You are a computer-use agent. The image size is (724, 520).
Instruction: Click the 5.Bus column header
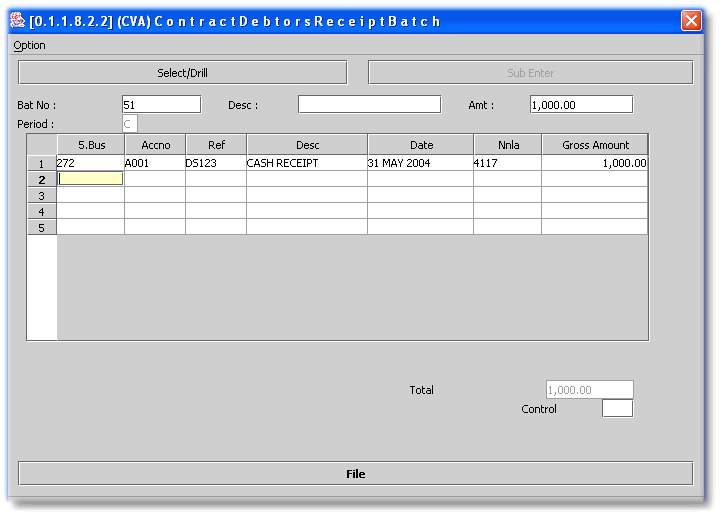[91, 145]
